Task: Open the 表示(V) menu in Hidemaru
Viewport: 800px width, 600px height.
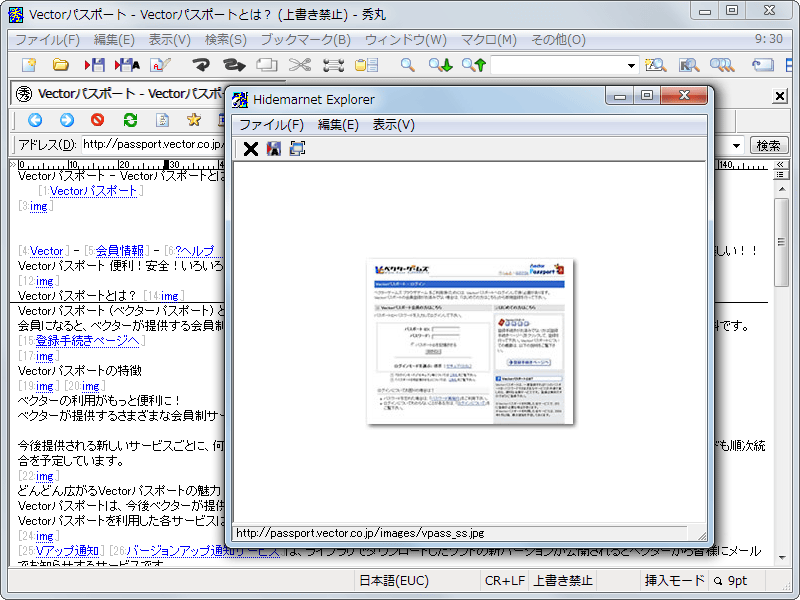Action: [x=169, y=40]
